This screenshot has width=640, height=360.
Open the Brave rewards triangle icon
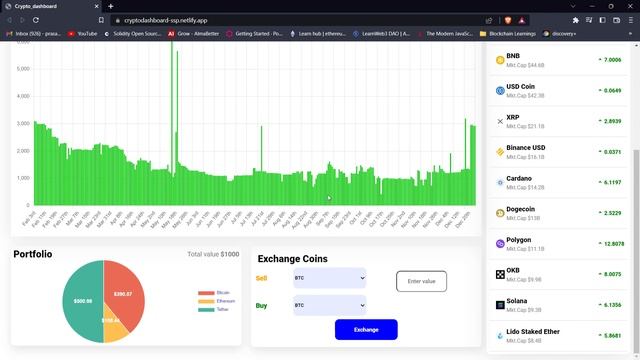tap(522, 20)
